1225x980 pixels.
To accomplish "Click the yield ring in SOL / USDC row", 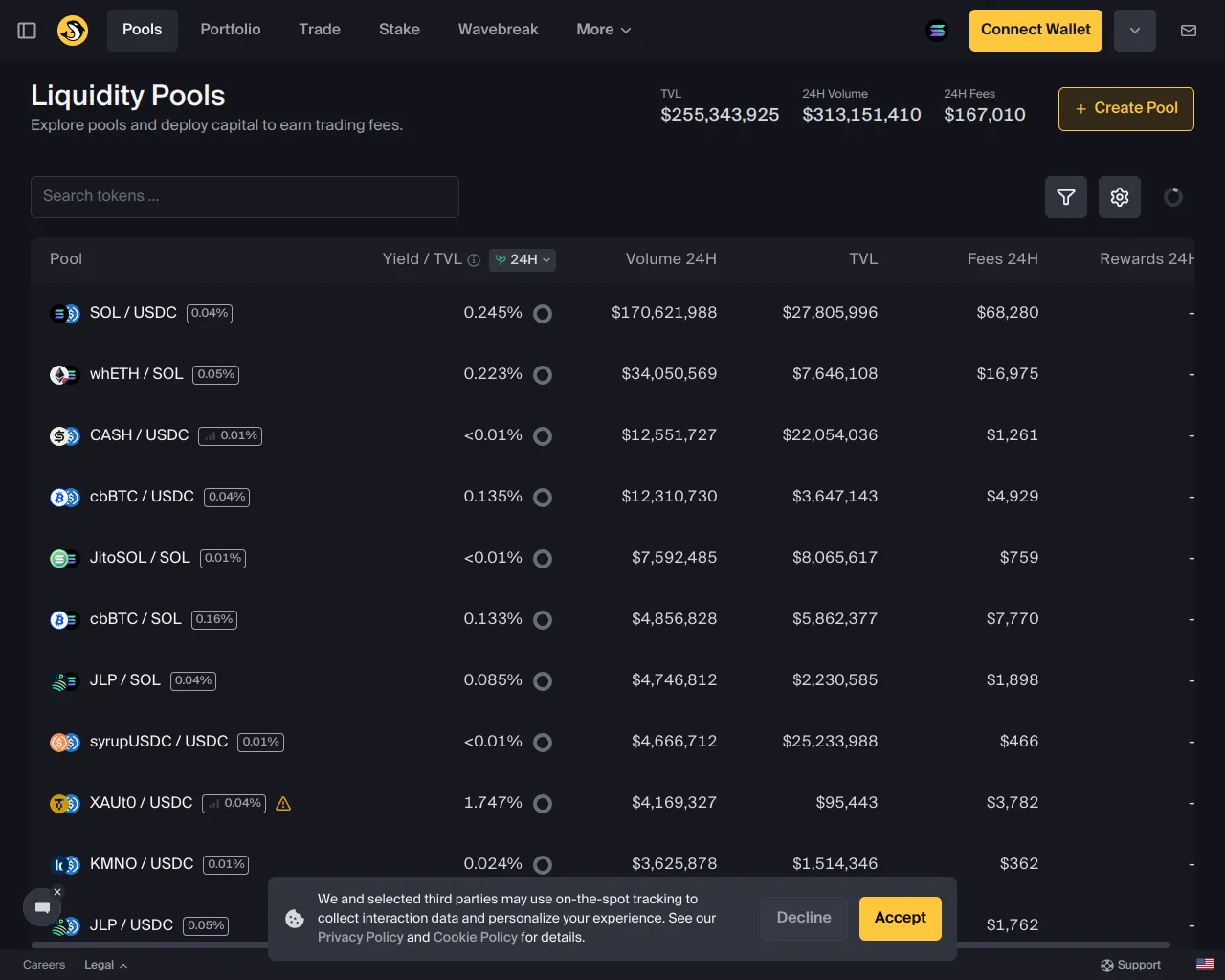I will pyautogui.click(x=543, y=314).
